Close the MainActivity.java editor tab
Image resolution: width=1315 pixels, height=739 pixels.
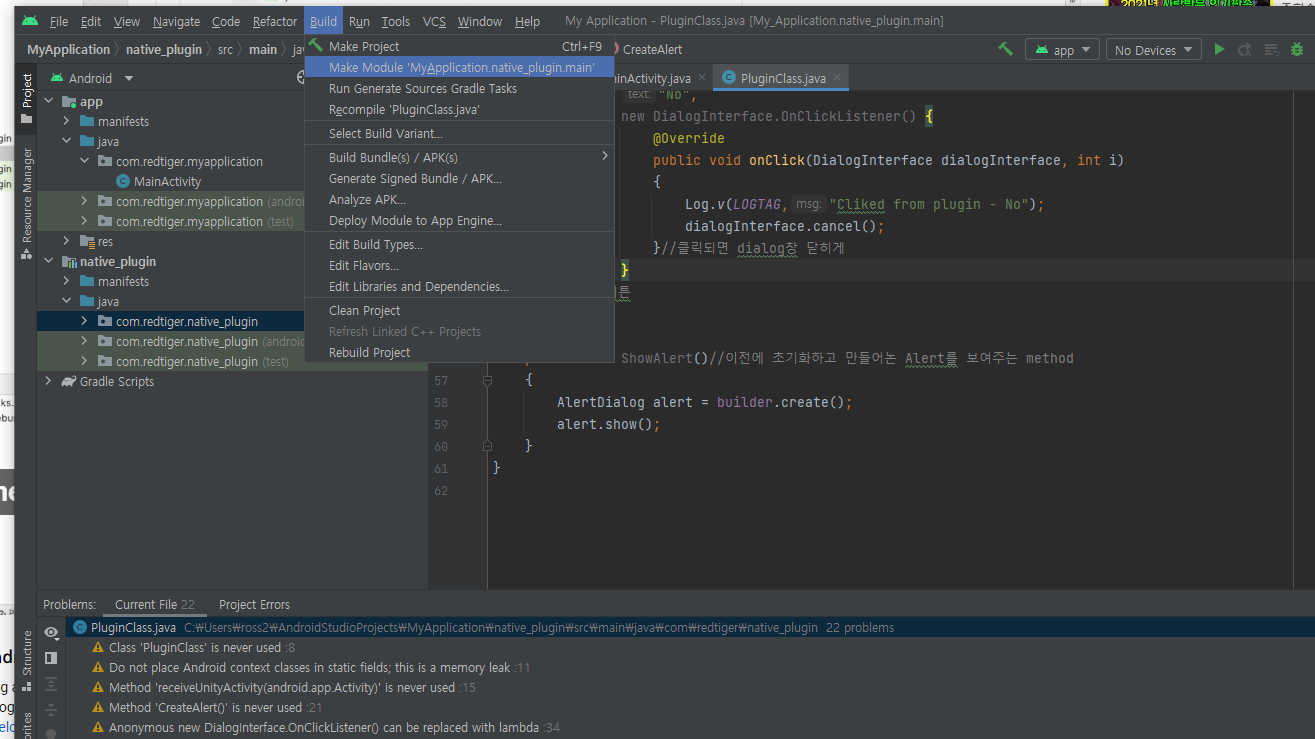[702, 77]
